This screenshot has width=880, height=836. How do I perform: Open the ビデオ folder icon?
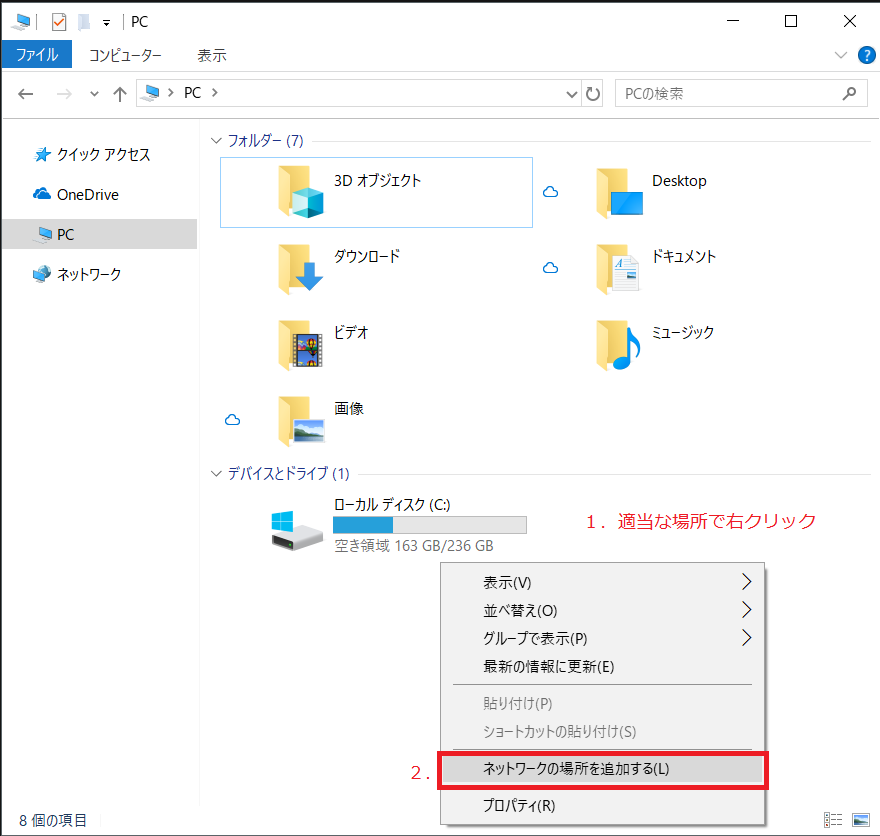(x=302, y=345)
